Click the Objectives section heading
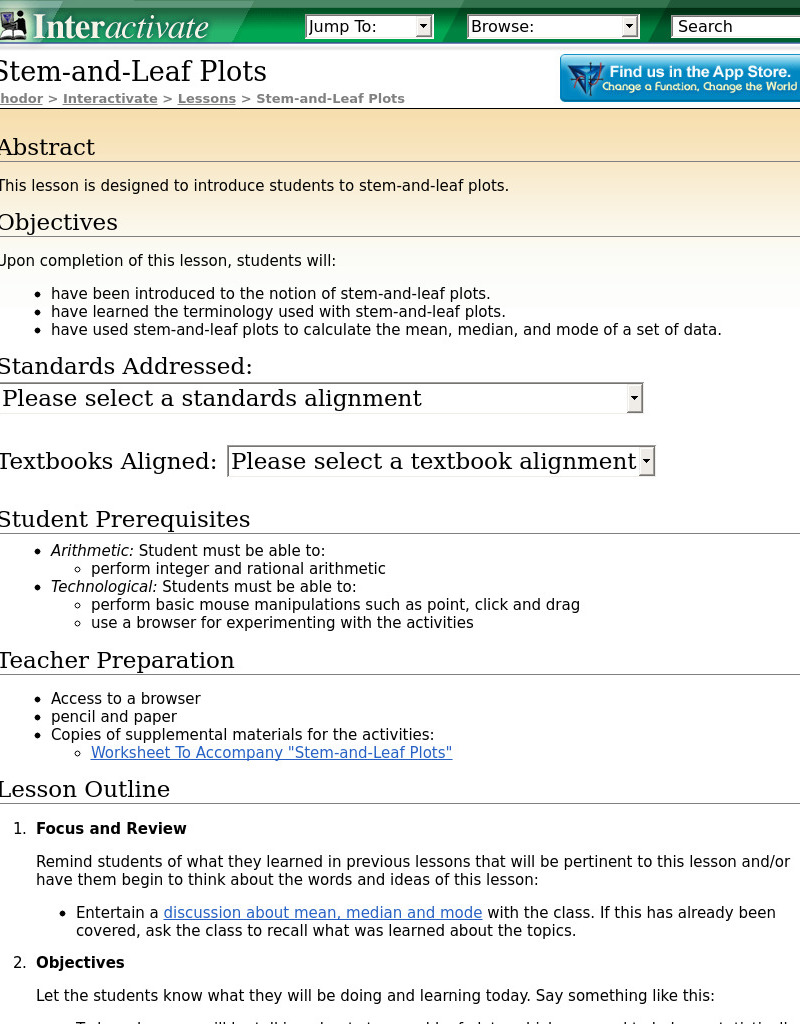This screenshot has height=1024, width=800. click(58, 222)
